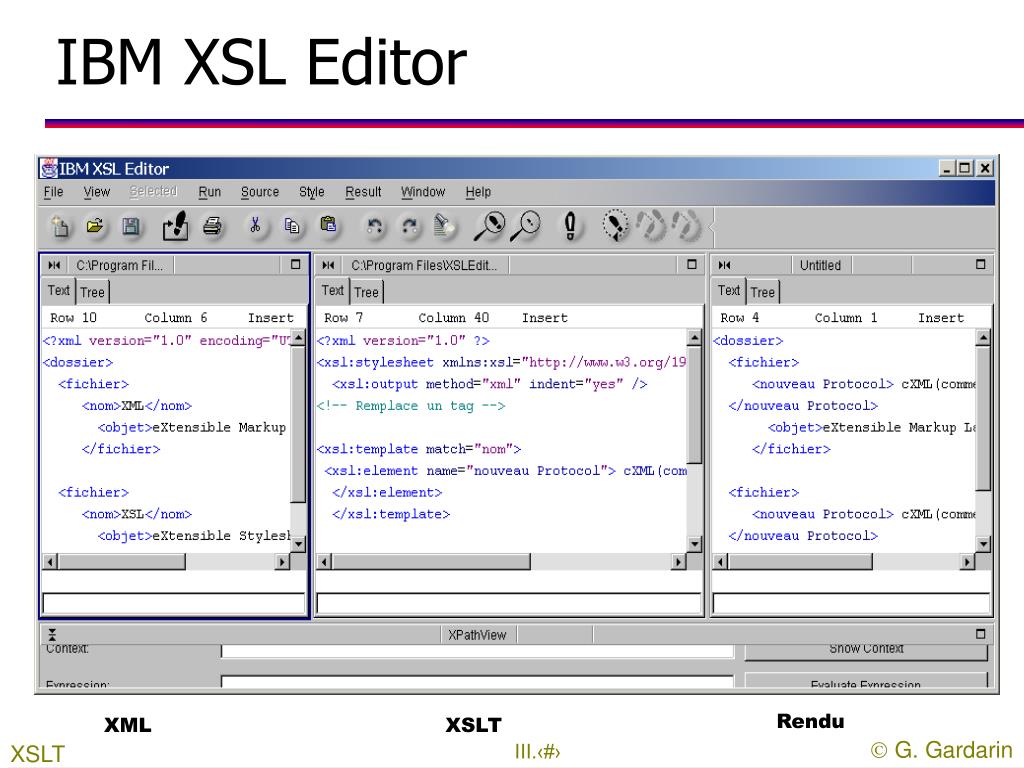Viewport: 1024px width, 768px height.
Task: Click the Cut scissors icon
Action: click(x=255, y=226)
